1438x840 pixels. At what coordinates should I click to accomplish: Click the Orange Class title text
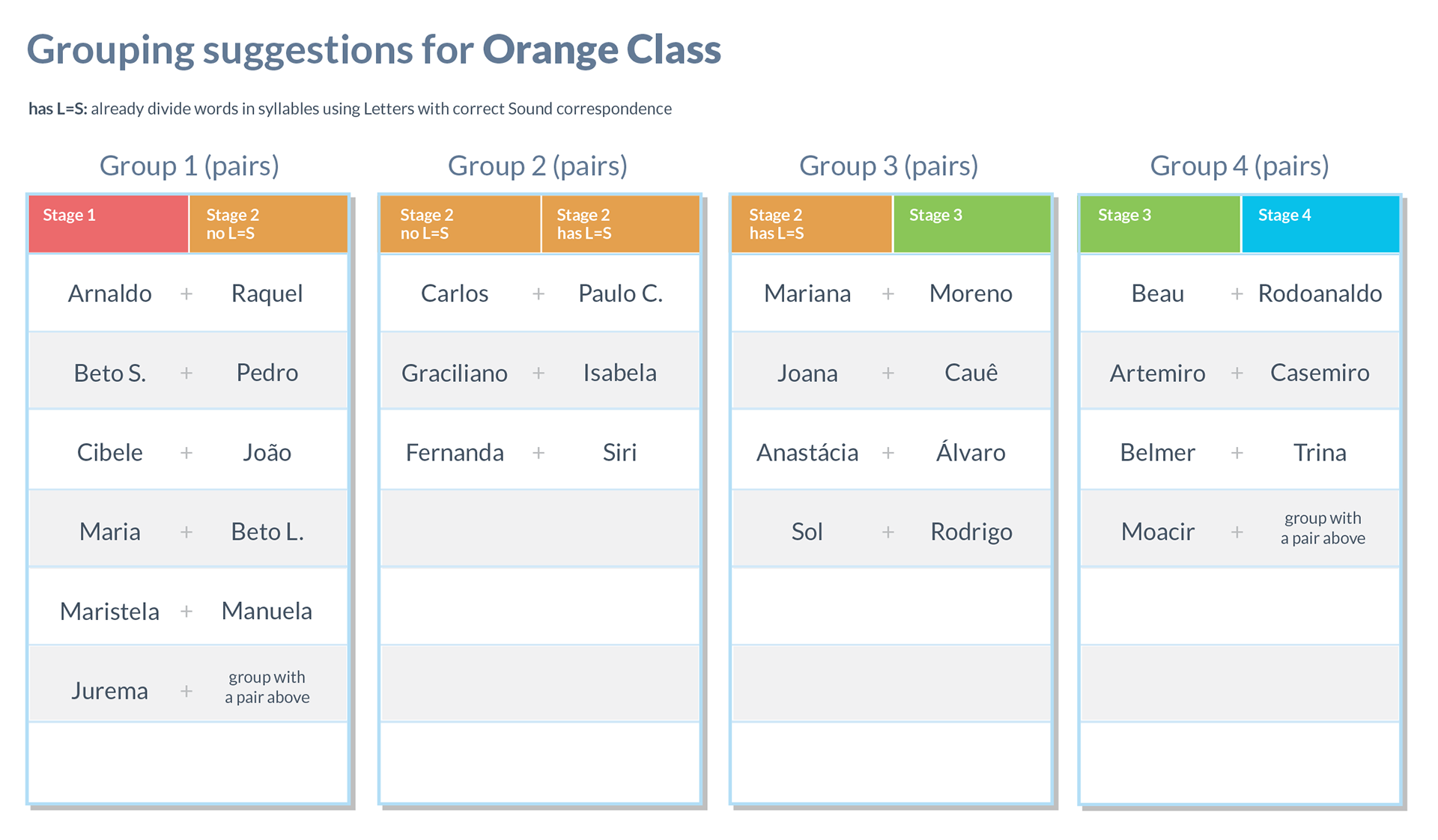coord(601,49)
